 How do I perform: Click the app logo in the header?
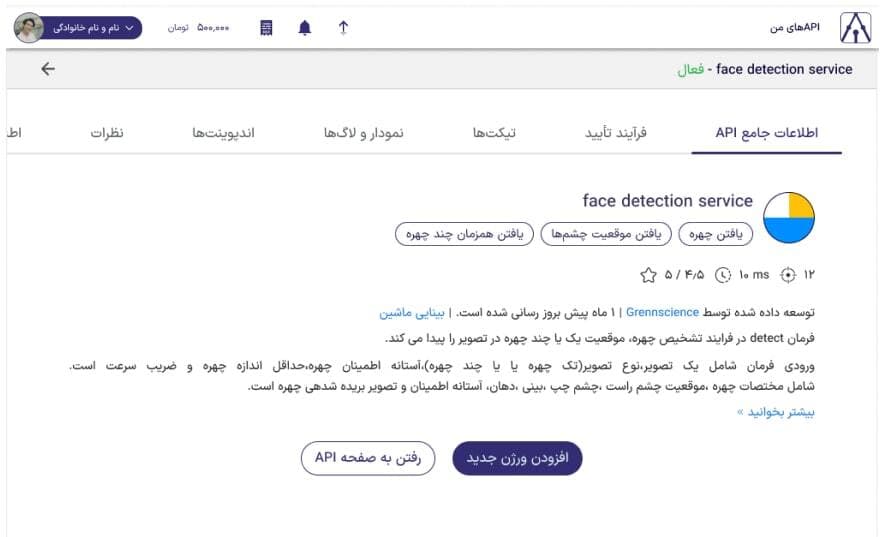click(x=855, y=28)
